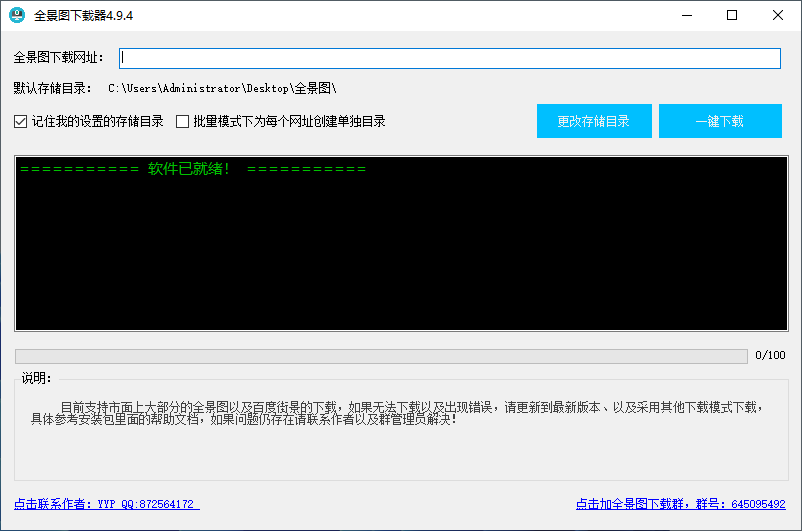This screenshot has height=531, width=802.
Task: Uncheck 记住我的设置的存储目录 checkbox
Action: (21, 122)
